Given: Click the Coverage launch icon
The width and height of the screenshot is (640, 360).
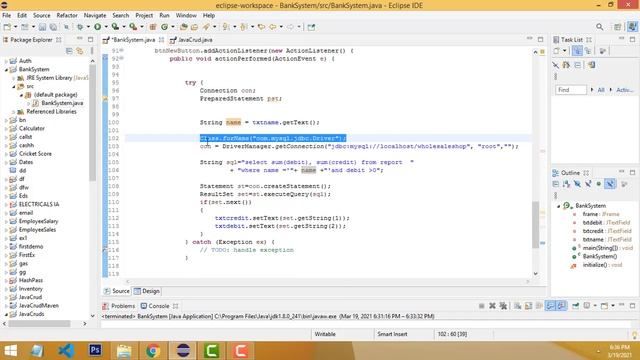Looking at the screenshot, I should click(x=116, y=27).
